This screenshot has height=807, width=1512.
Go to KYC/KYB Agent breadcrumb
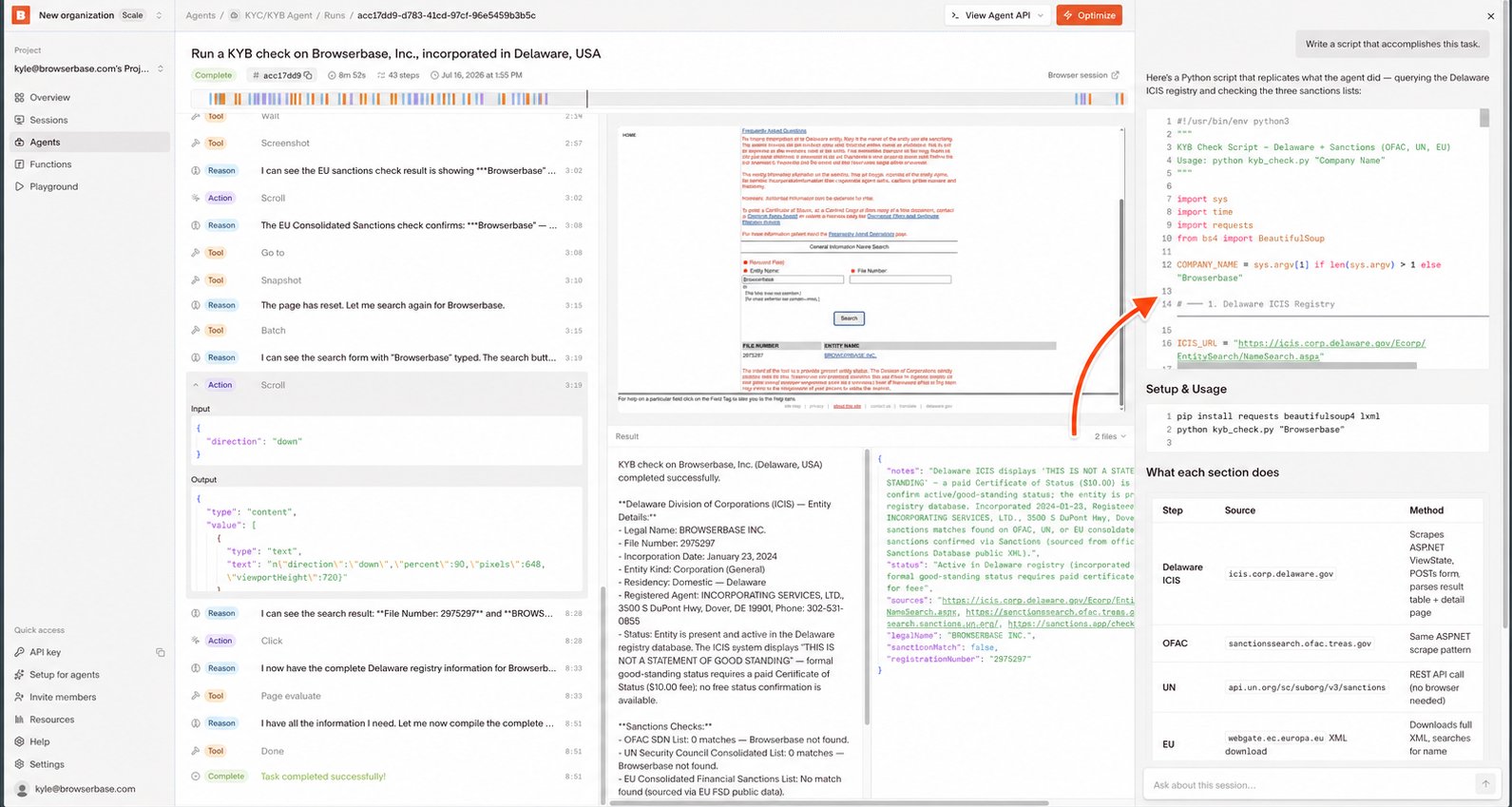coord(280,15)
